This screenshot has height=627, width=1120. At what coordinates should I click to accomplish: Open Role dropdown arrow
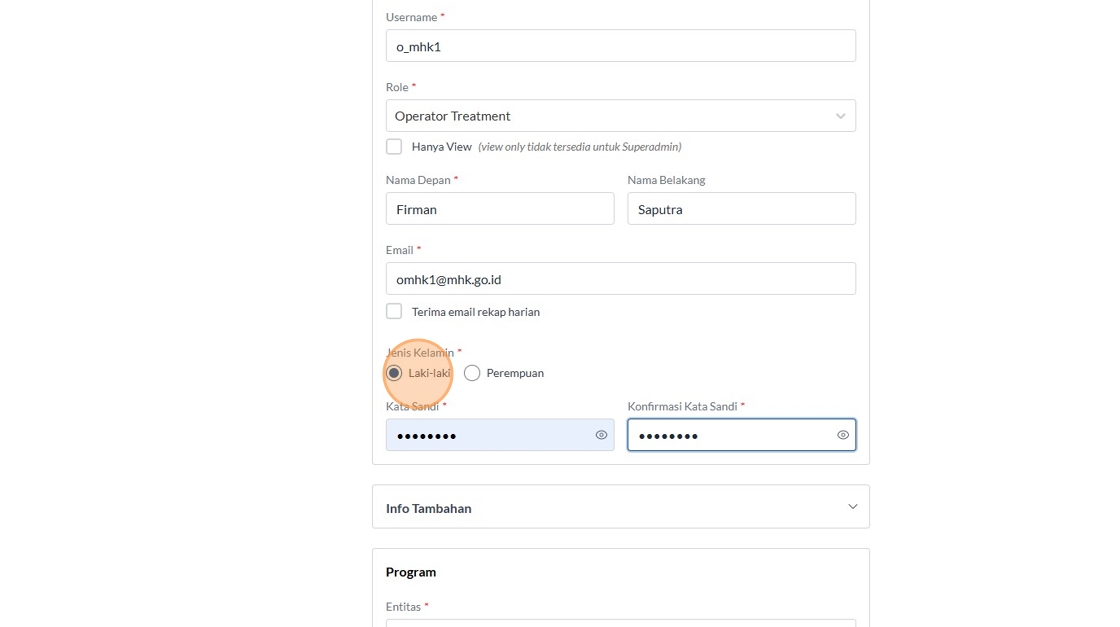pos(840,116)
